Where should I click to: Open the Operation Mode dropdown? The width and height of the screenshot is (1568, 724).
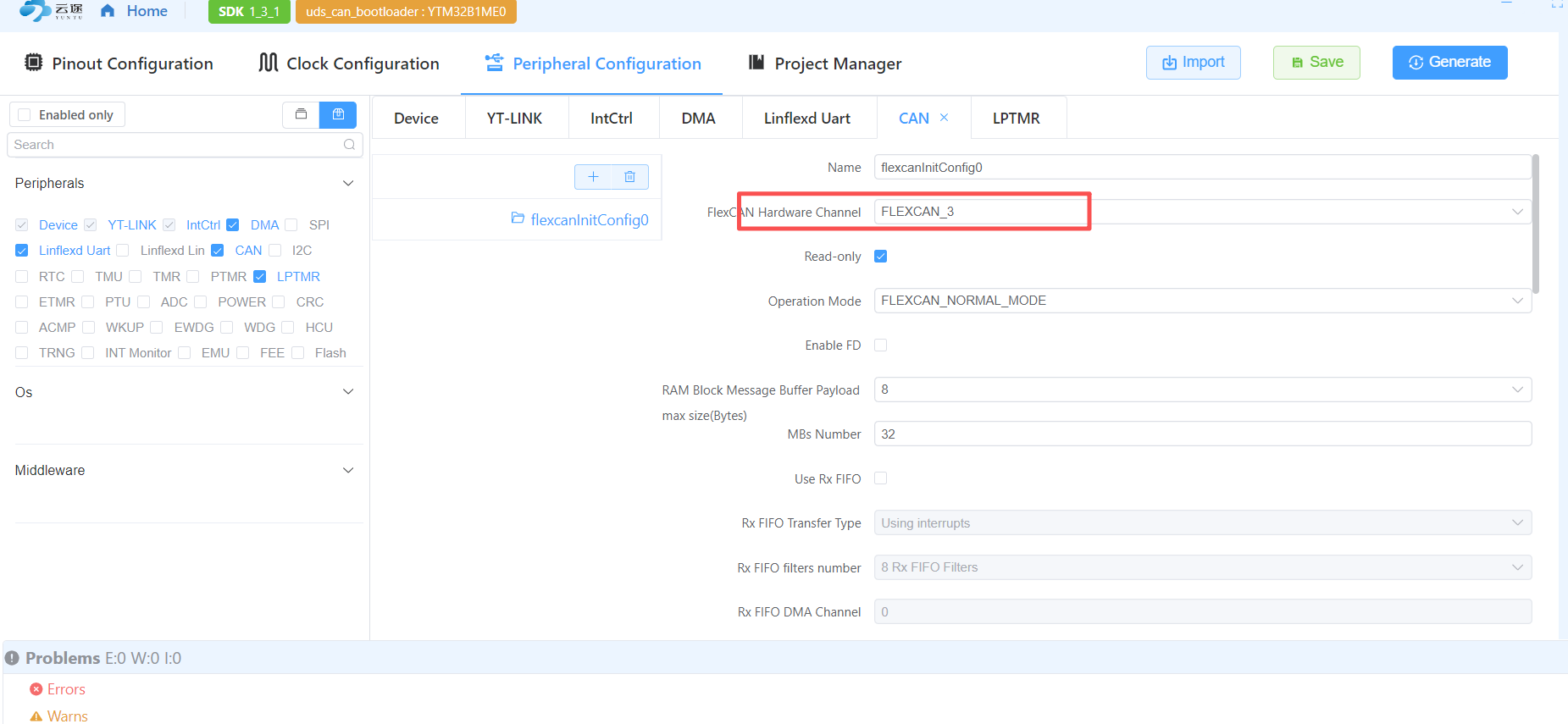point(1201,301)
